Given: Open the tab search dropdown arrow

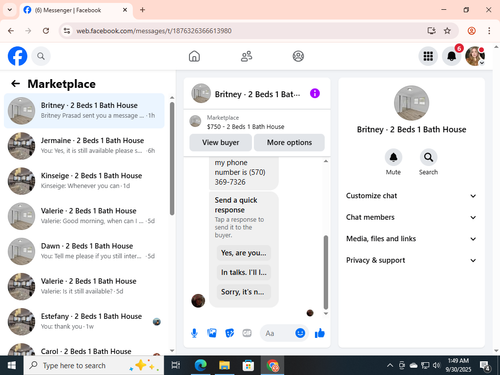Looking at the screenshot, I should coord(10,10).
